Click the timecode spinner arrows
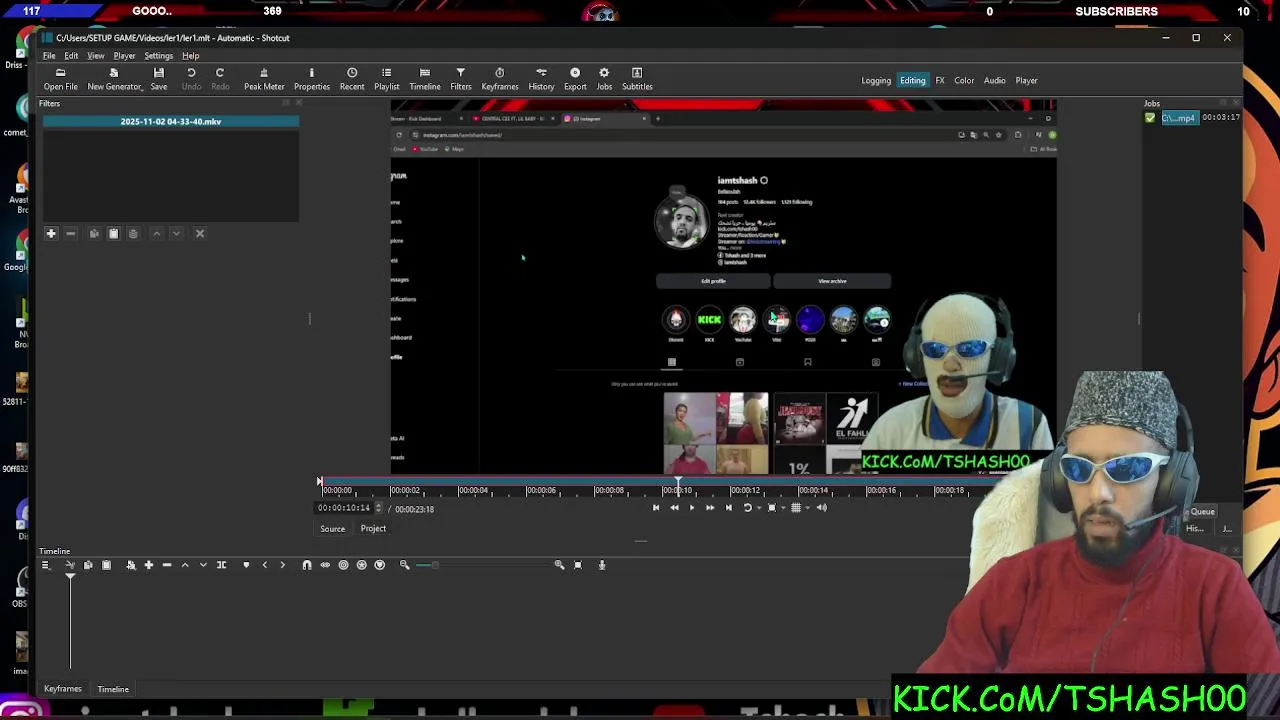The image size is (1280, 720). (378, 508)
